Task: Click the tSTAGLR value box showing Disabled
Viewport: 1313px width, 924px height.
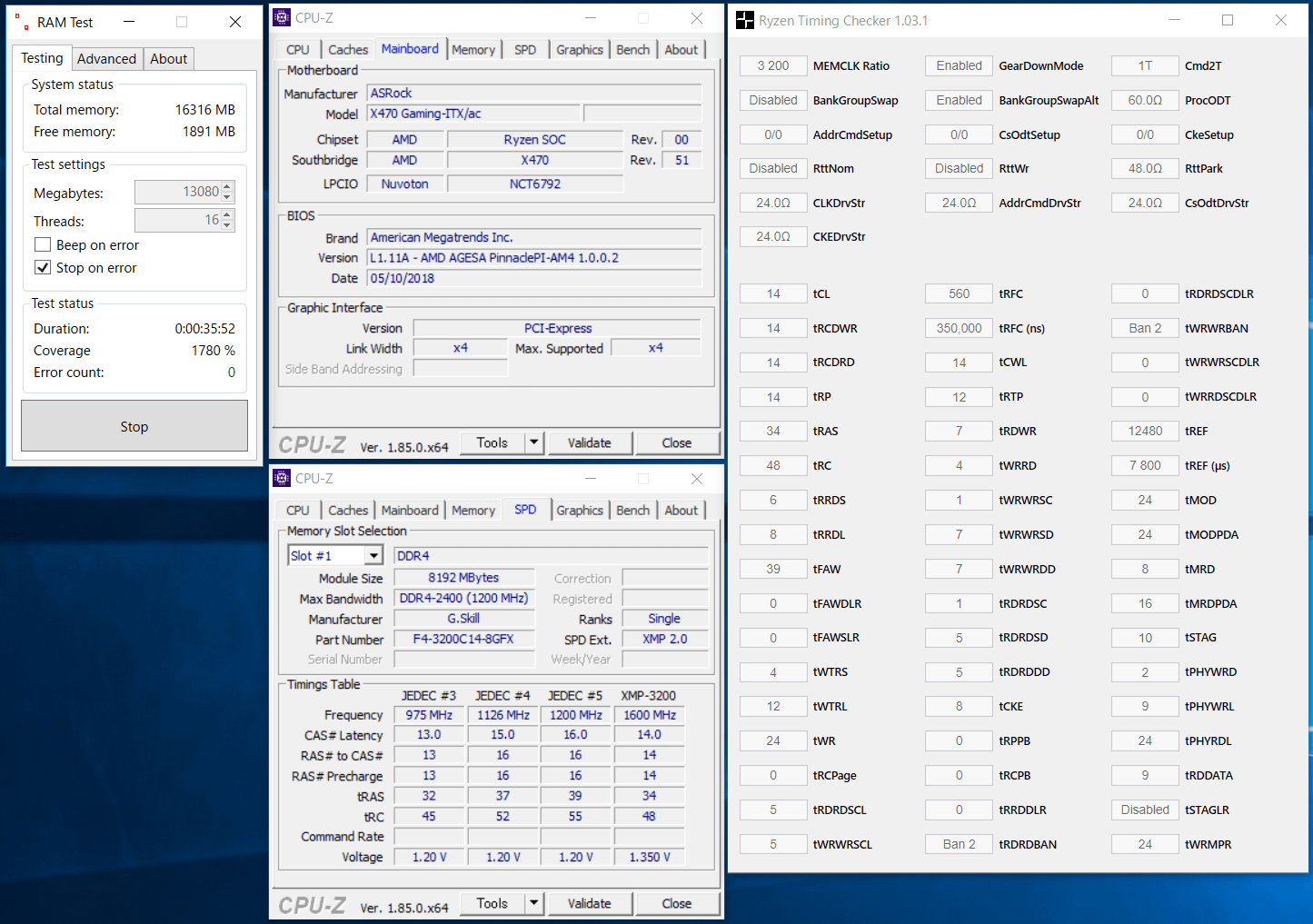Action: coord(1145,810)
